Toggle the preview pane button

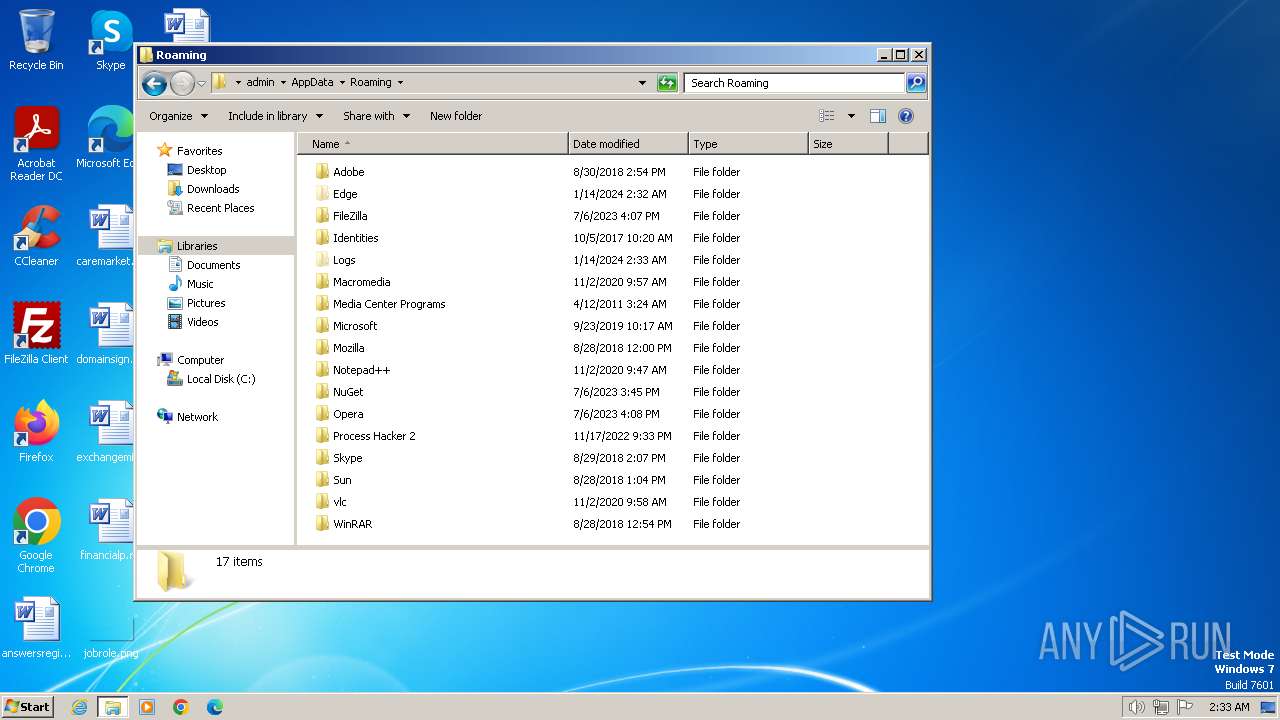[x=878, y=116]
